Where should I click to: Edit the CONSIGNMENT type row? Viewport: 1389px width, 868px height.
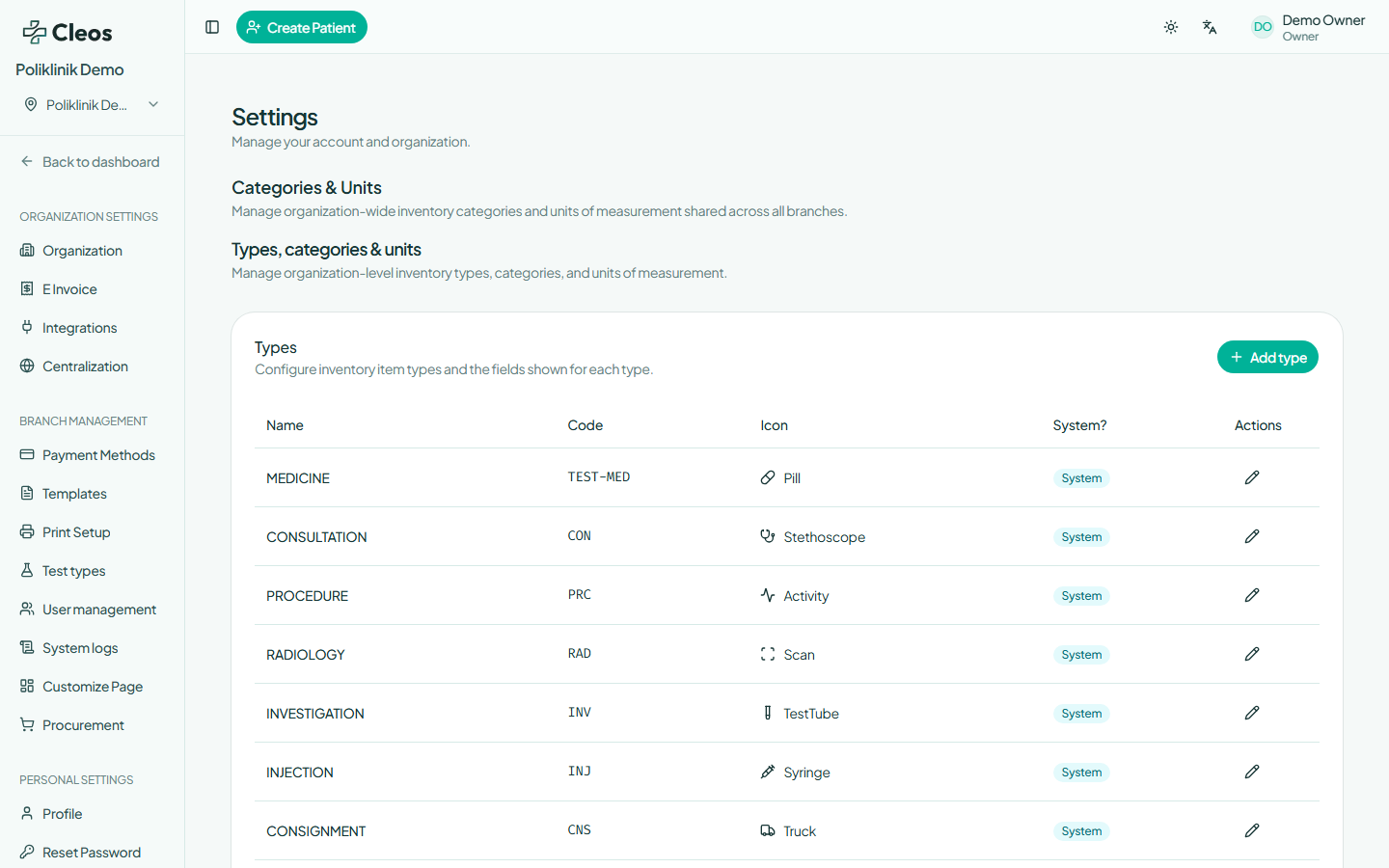[x=1252, y=830]
